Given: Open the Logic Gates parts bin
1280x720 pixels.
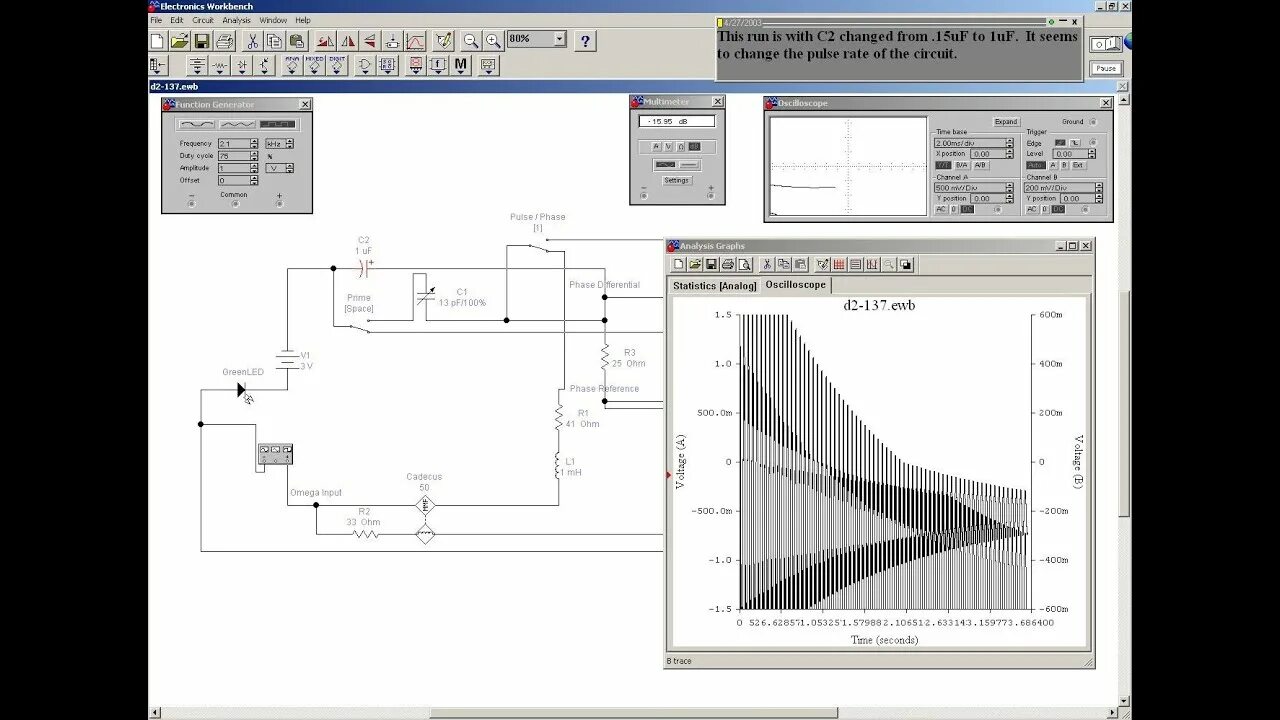Looking at the screenshot, I should [365, 66].
